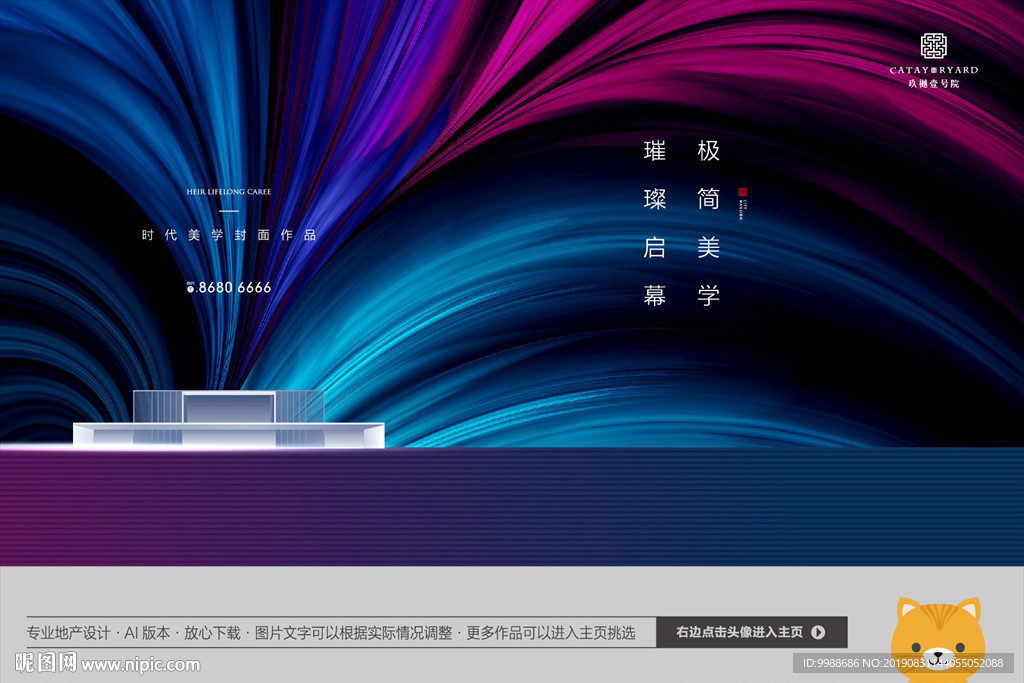Click the 极简美学 vertical headline

click(x=709, y=222)
